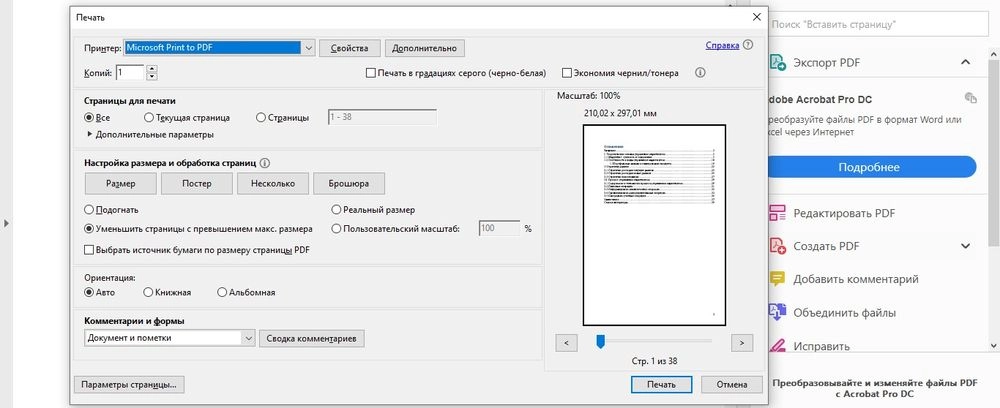Click the Add Comment speech bubble icon
The width and height of the screenshot is (1000, 408).
[x=777, y=279]
